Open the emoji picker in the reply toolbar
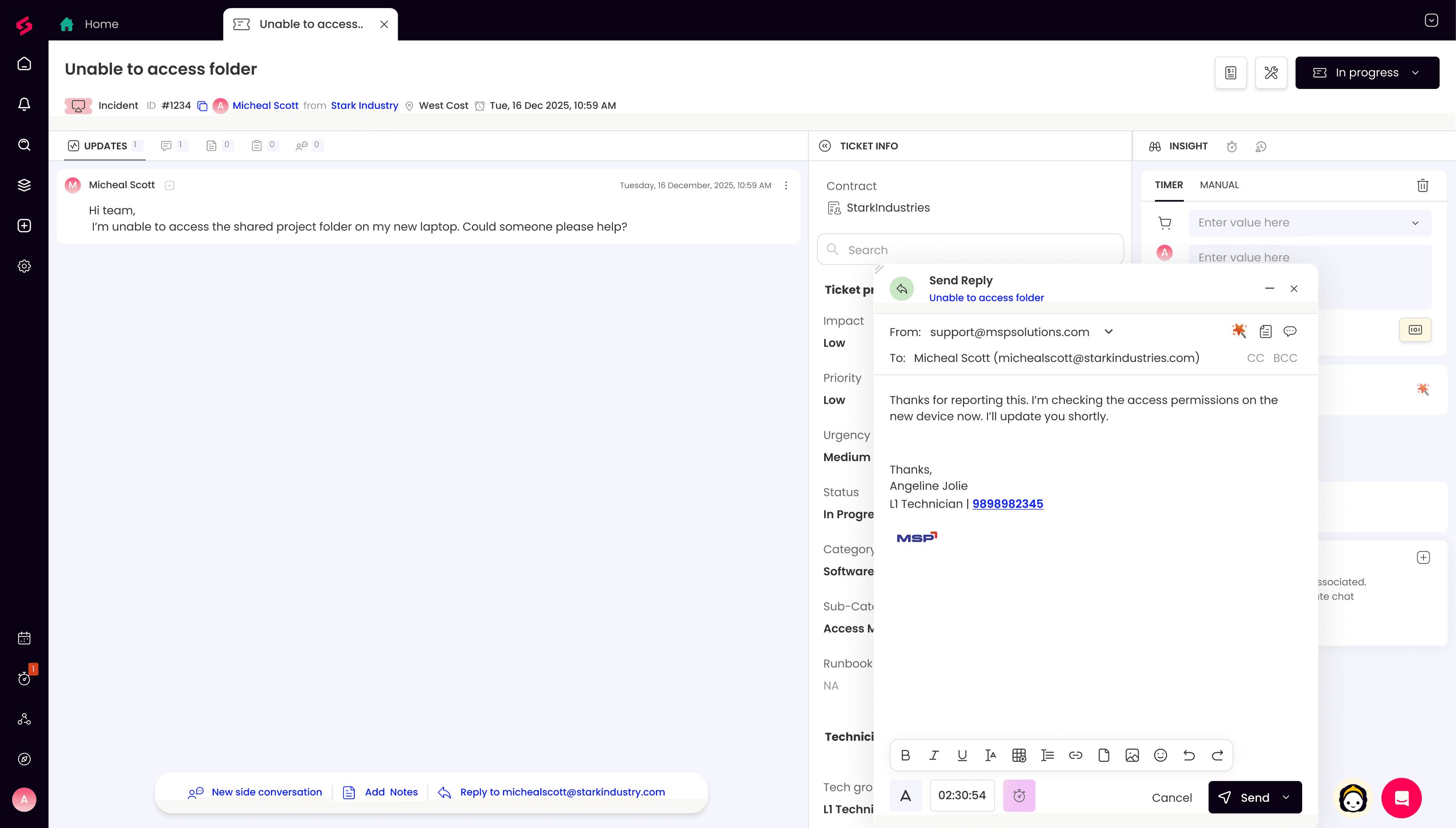This screenshot has height=828, width=1456. coord(1160,755)
